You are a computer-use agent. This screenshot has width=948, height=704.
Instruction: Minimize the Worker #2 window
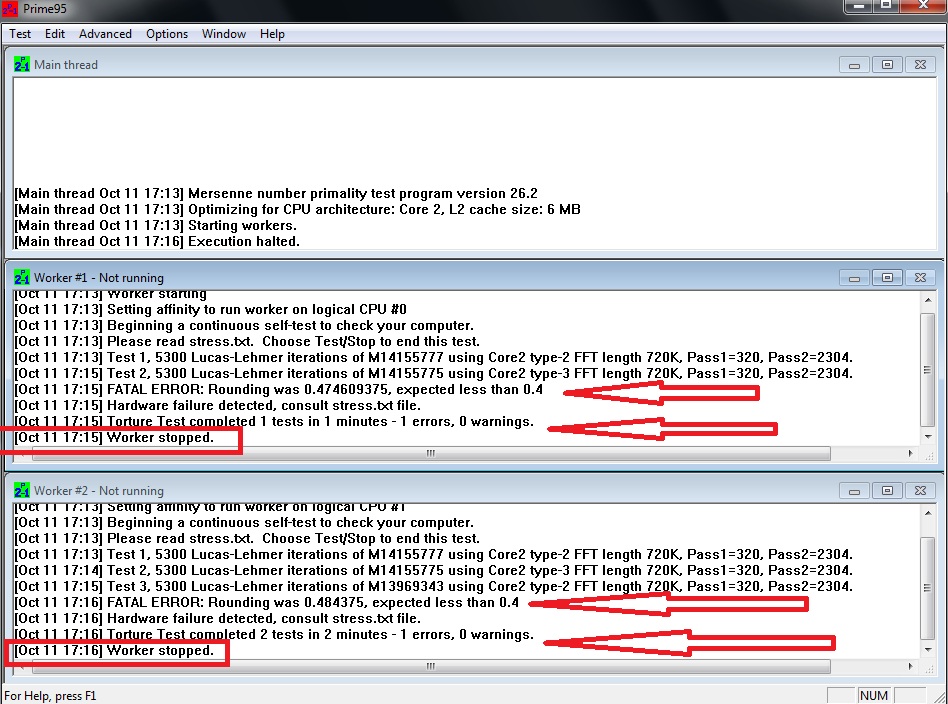[x=854, y=491]
